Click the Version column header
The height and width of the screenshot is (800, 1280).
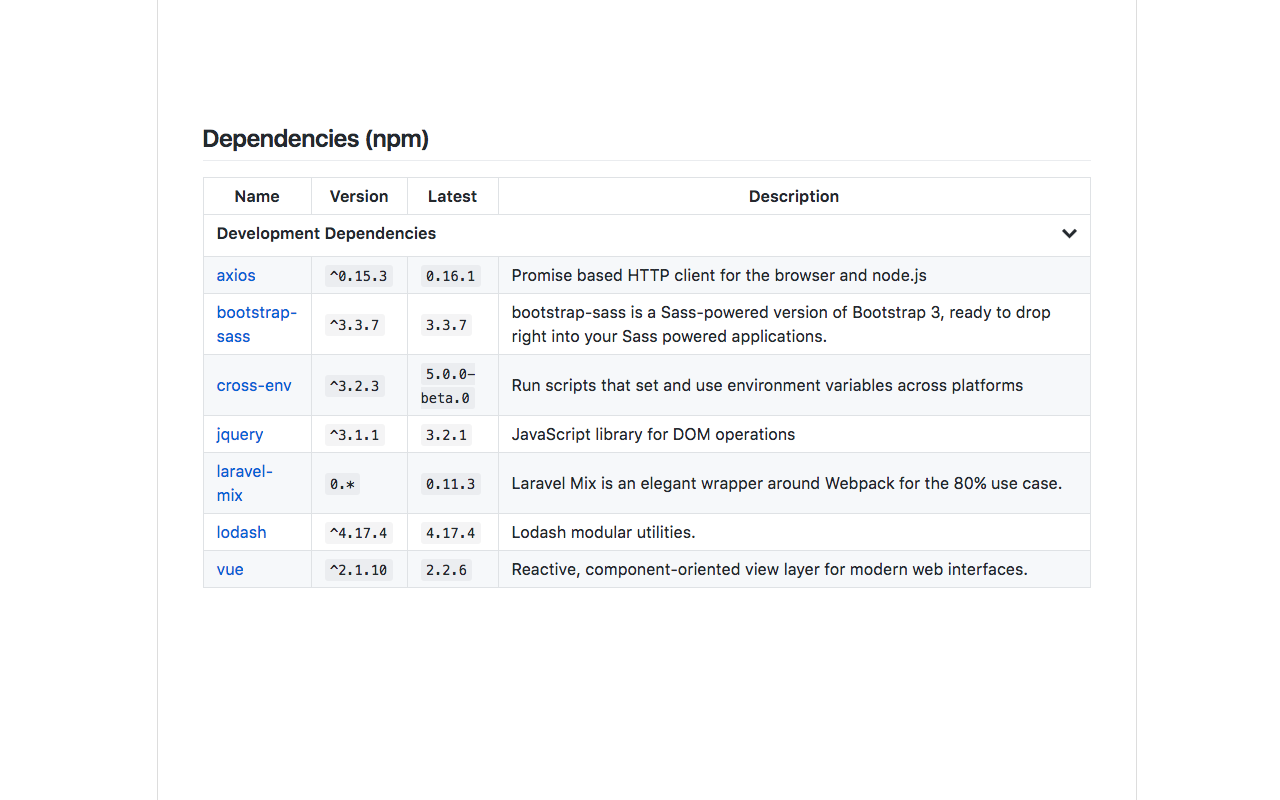click(359, 196)
